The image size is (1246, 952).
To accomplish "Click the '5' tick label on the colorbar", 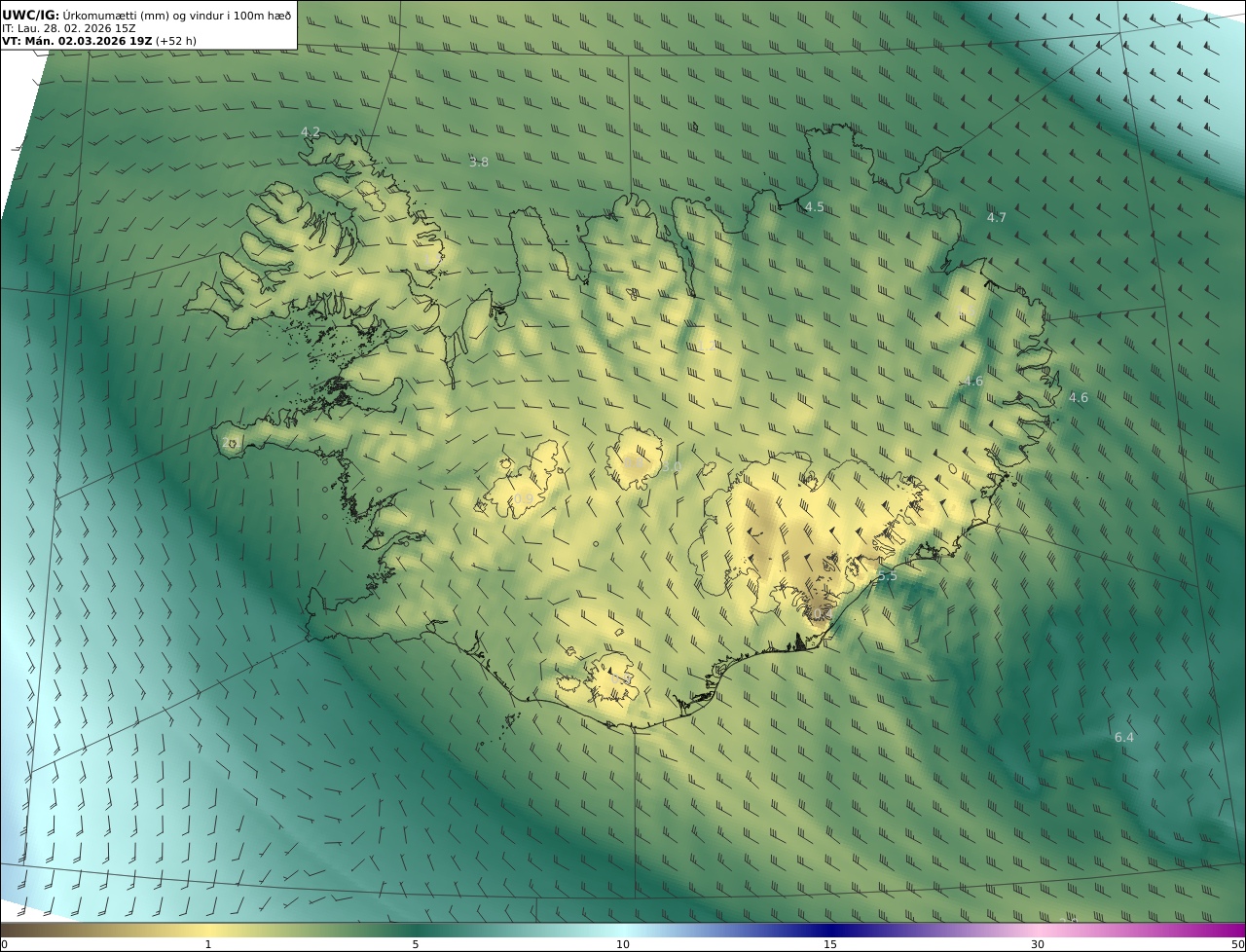I will [x=416, y=944].
